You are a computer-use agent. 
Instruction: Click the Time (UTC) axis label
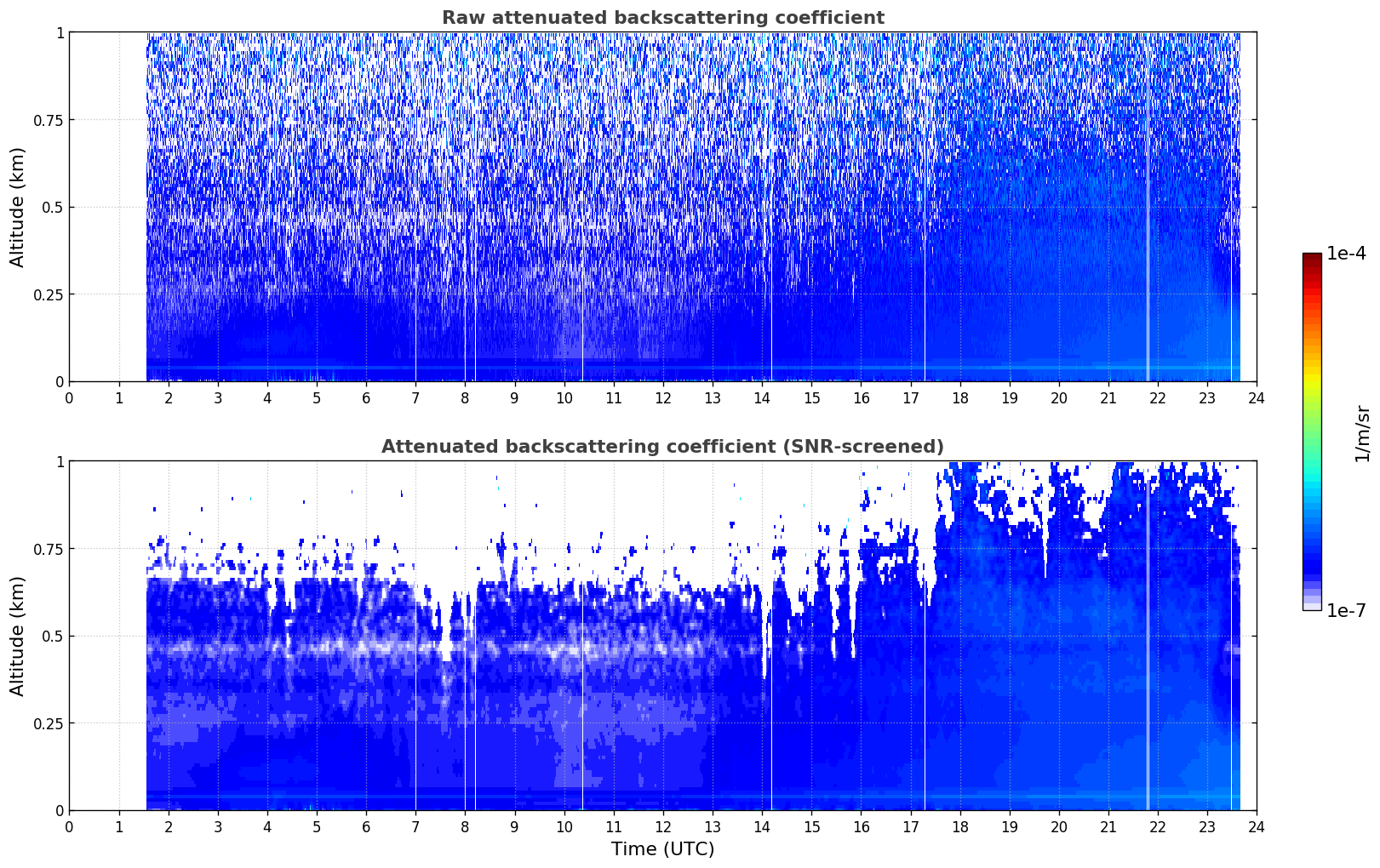tap(662, 849)
